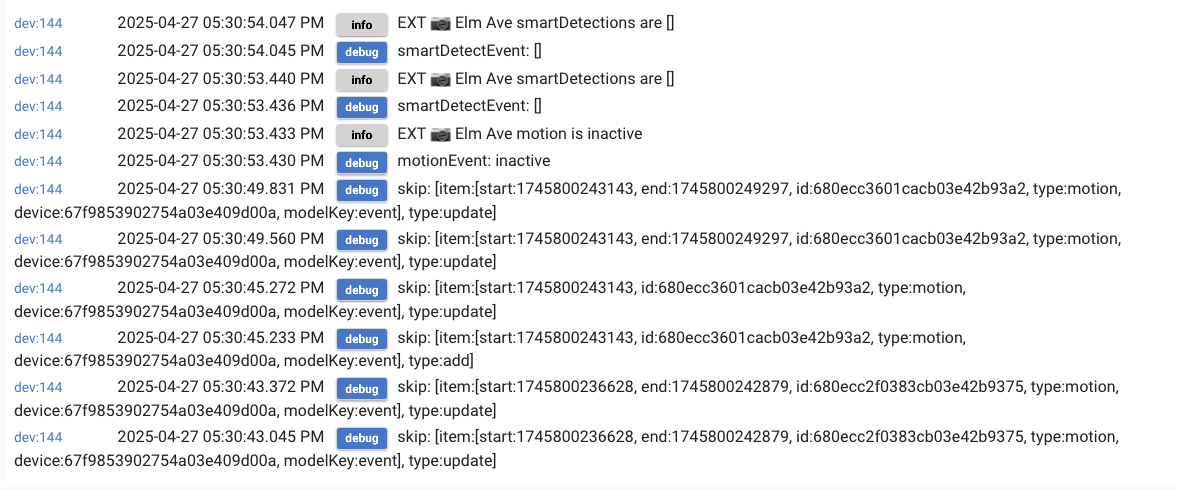Select the info badge at 05:30:53.440 PM

362,80
